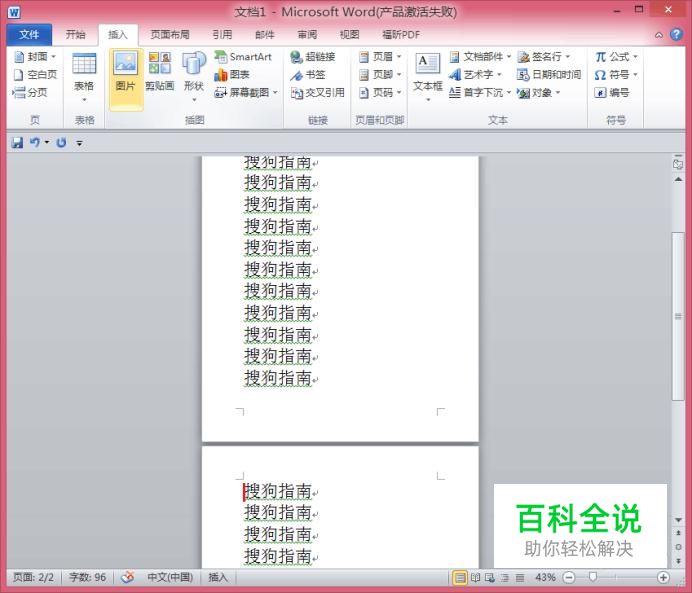
Task: Click the scroll up arrow
Action: coord(678,179)
